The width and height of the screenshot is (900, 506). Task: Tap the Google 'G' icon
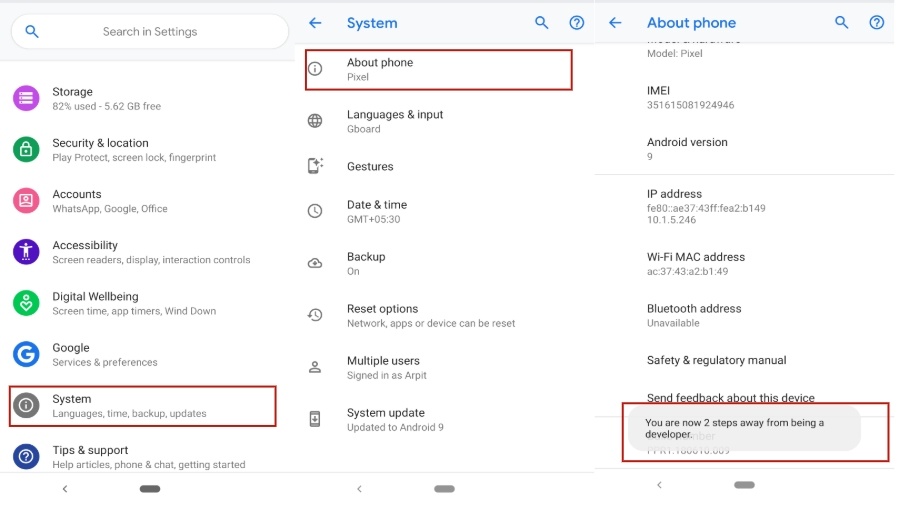[x=26, y=354]
